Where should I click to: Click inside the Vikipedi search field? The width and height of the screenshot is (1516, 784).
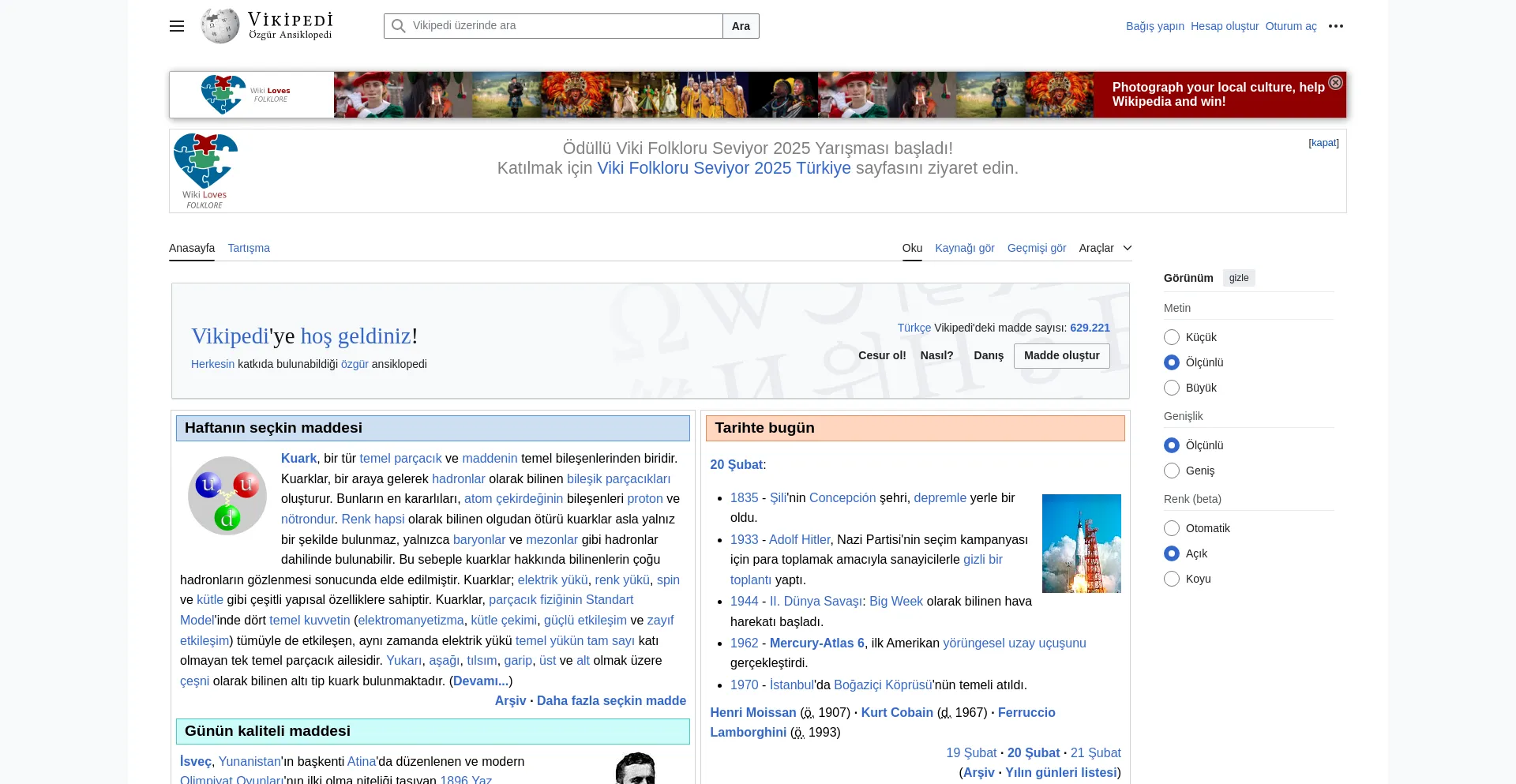(x=553, y=25)
